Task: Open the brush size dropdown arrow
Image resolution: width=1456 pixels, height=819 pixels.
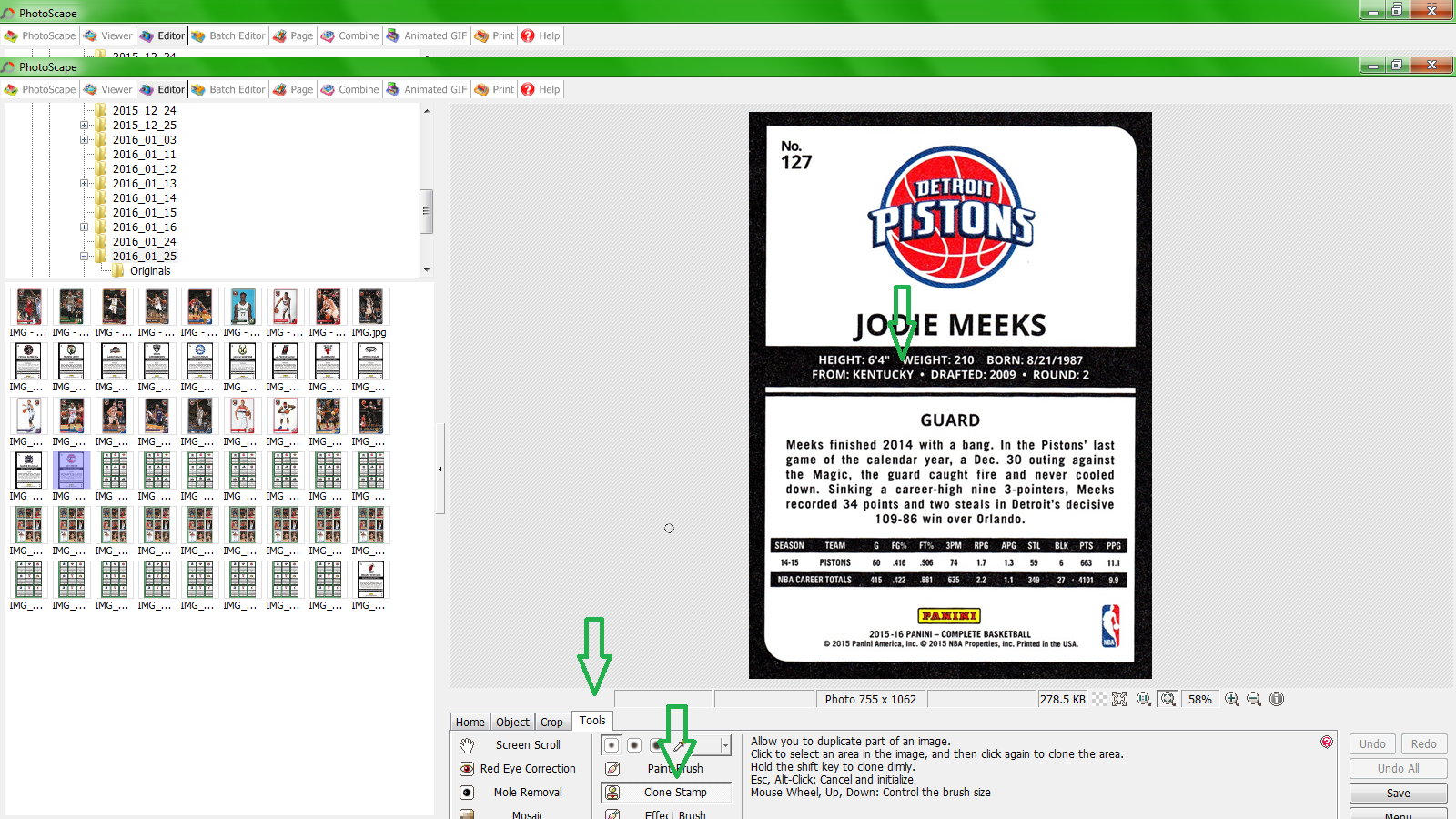Action: (725, 745)
